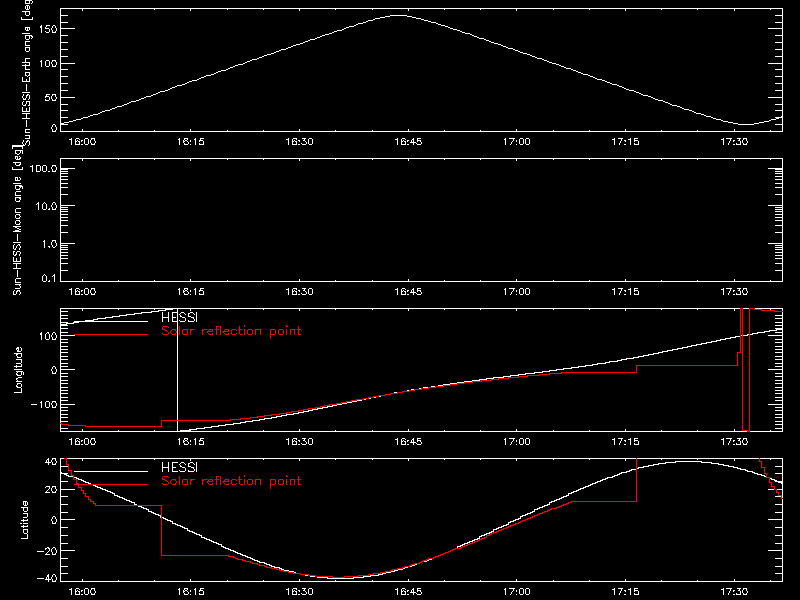
Task: Click 16:15 tick of Earth angle plot
Action: pos(191,141)
